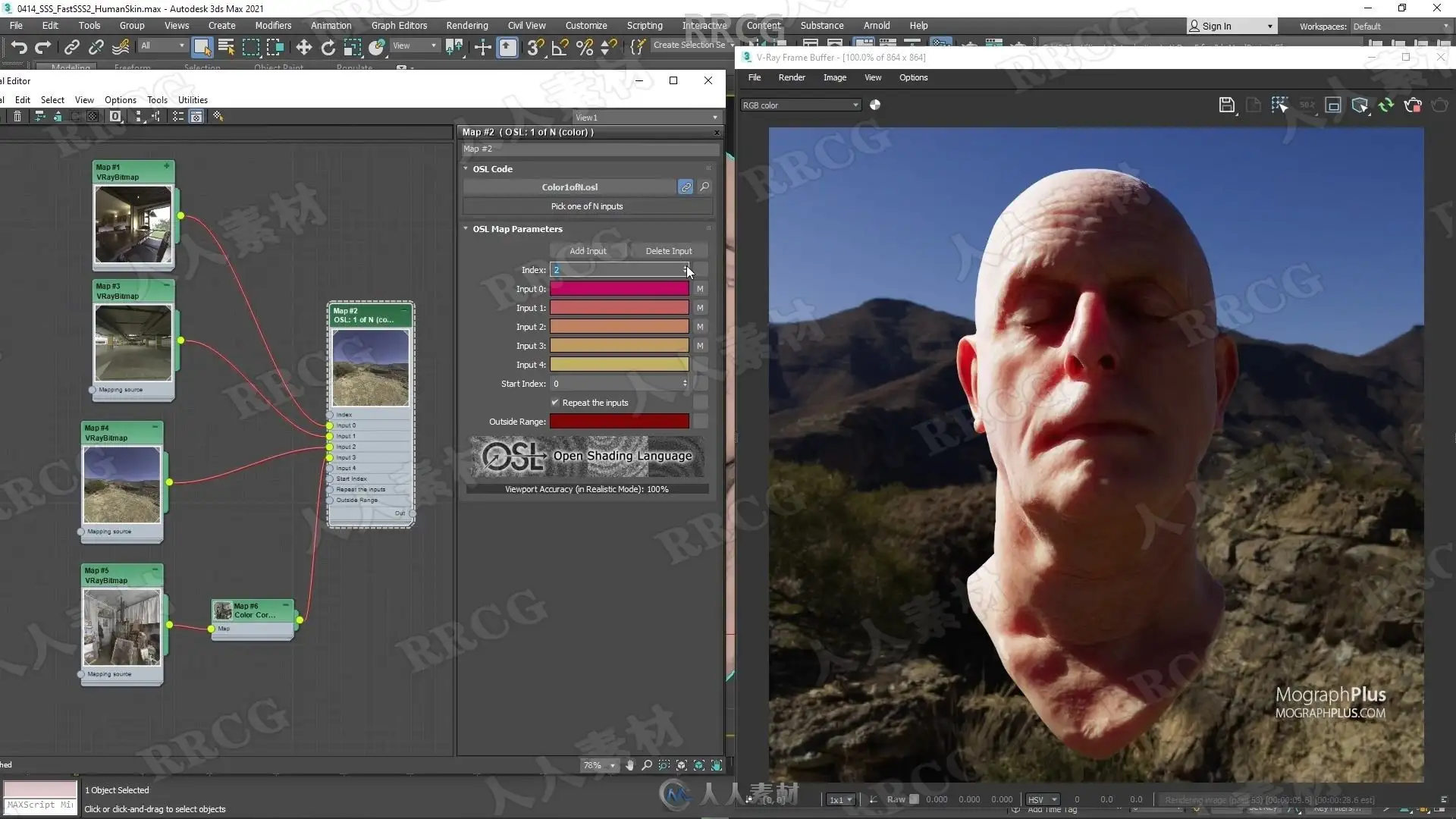Click the Index spinner arrows
Image resolution: width=1456 pixels, height=819 pixels.
coord(686,270)
